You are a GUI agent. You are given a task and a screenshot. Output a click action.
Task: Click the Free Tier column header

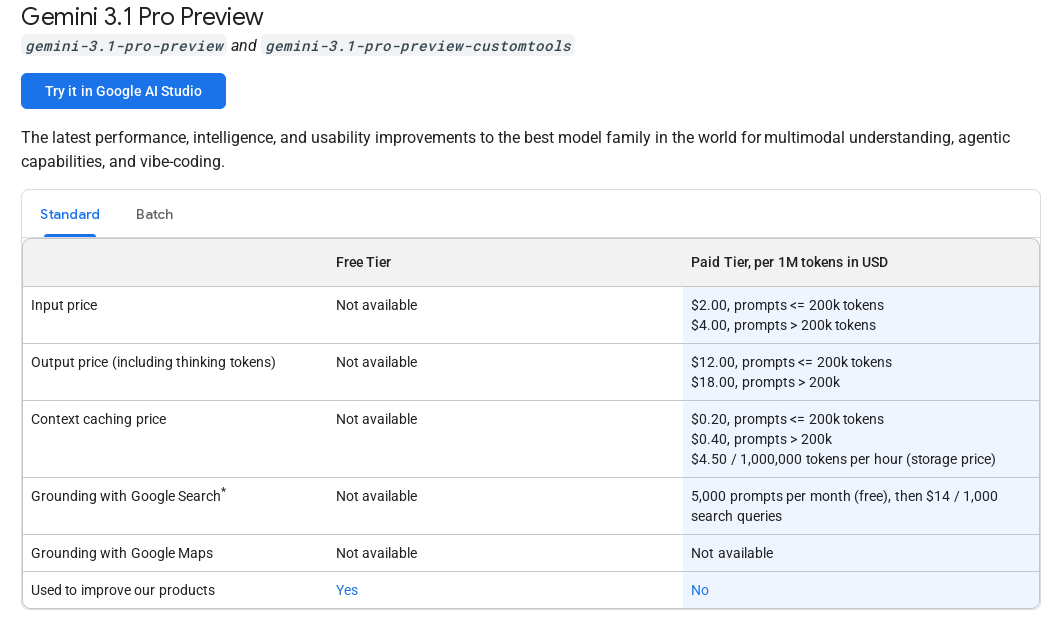363,262
